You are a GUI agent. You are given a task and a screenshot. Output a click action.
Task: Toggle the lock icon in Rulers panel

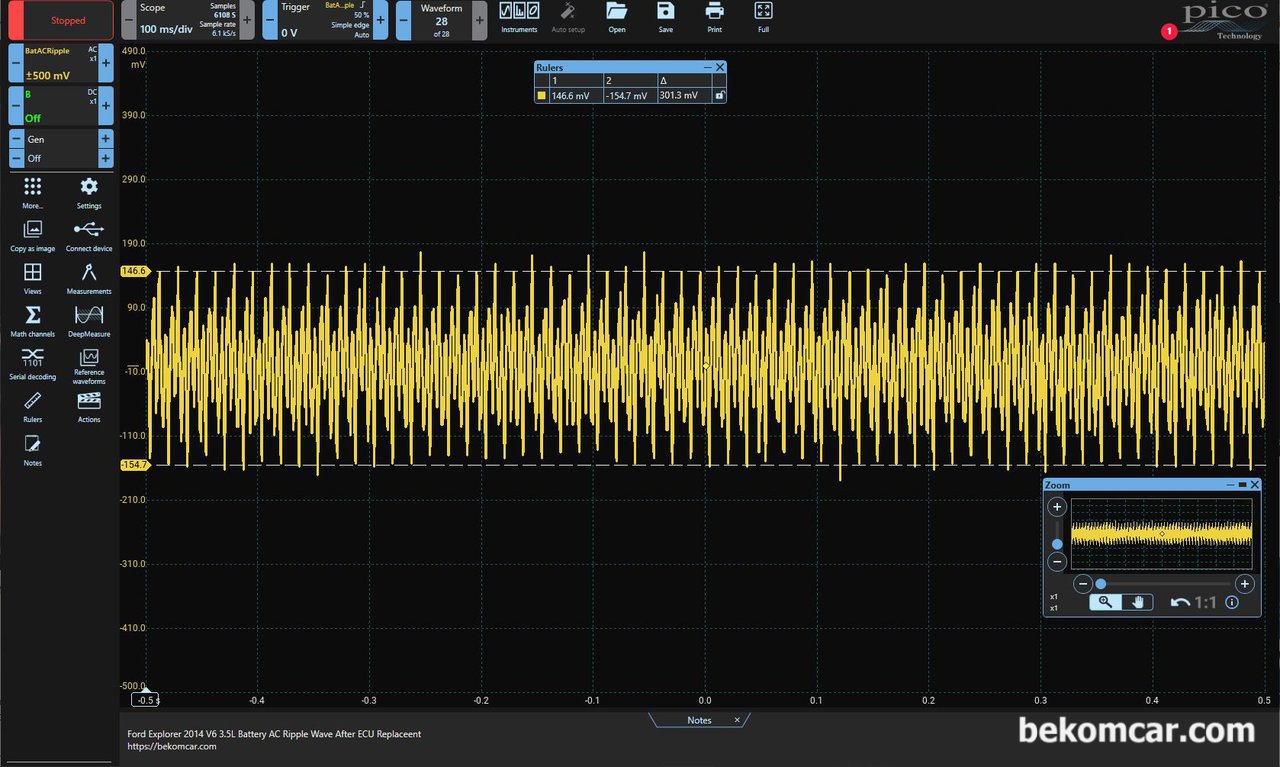click(718, 96)
